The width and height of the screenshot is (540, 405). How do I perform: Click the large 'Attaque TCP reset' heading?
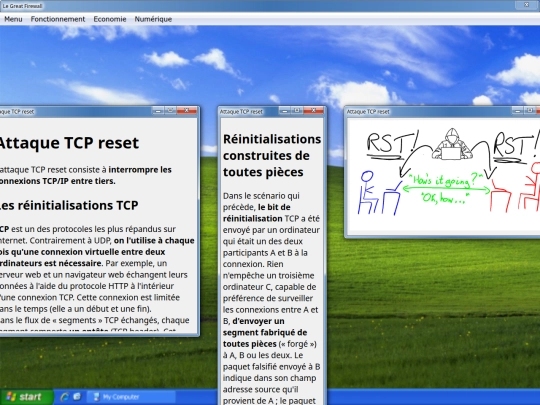tap(69, 143)
